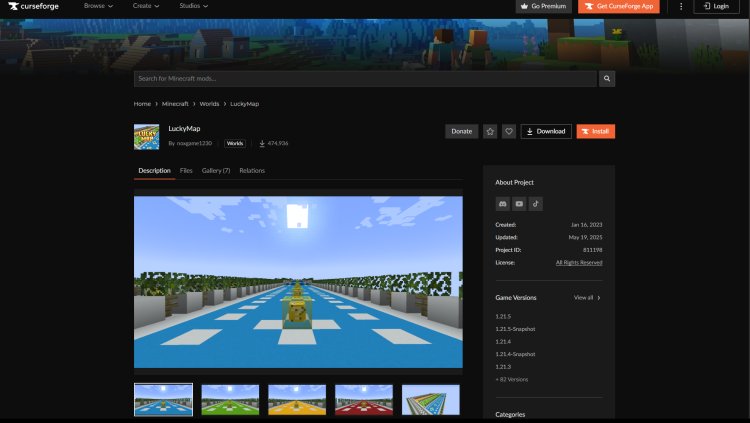Screen dimensions: 750x423
Task: Click the LuckyMap breadcrumb
Action: 244,104
